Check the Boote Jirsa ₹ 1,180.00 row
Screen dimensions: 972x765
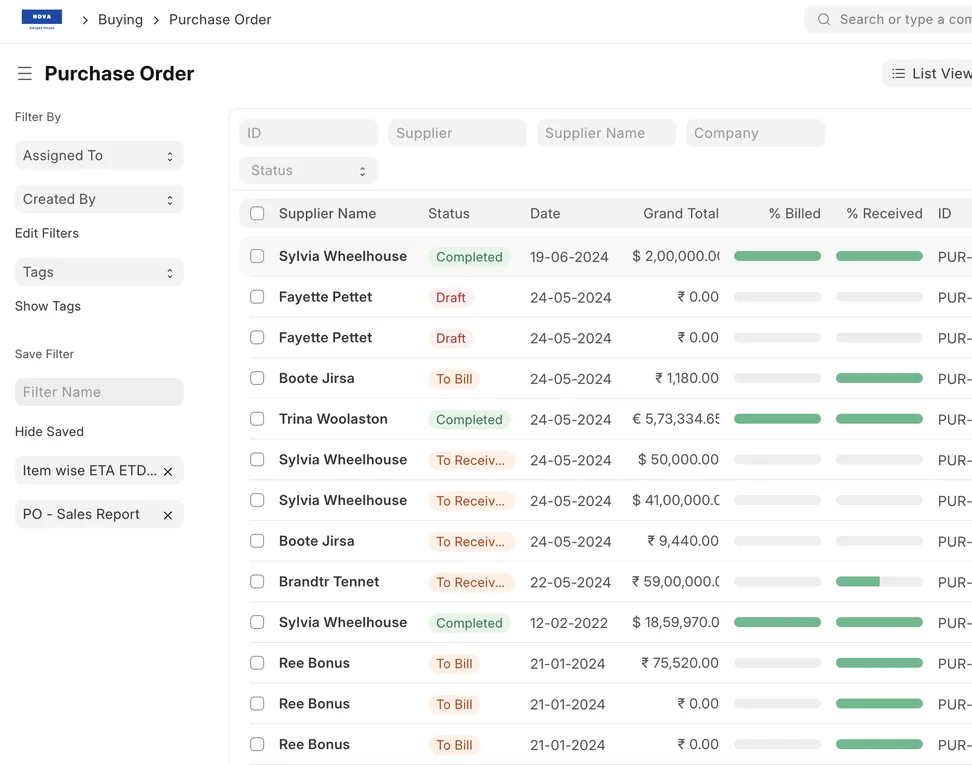pos(257,378)
